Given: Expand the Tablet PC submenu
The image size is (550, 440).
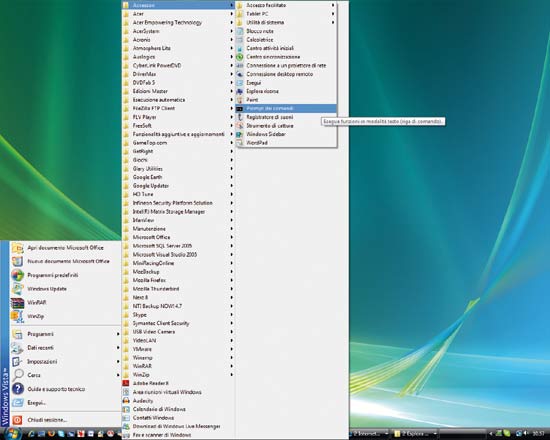Looking at the screenshot, I should pos(286,14).
